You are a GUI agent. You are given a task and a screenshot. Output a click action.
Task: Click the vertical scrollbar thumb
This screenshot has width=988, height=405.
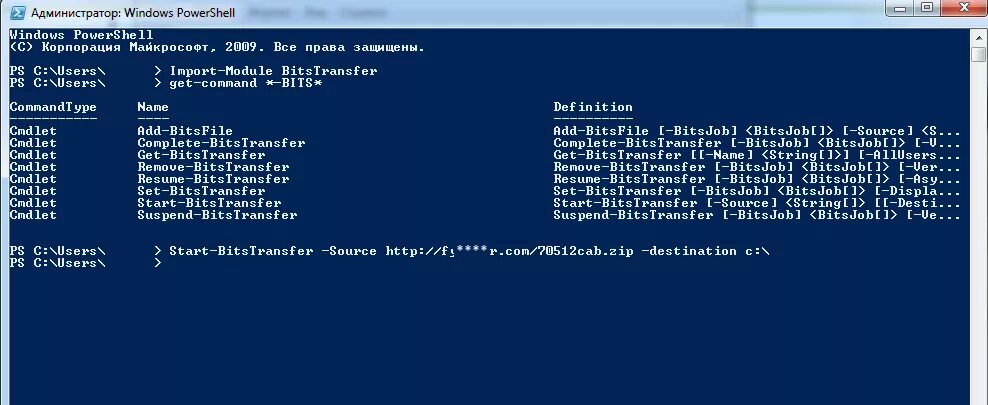tap(979, 55)
